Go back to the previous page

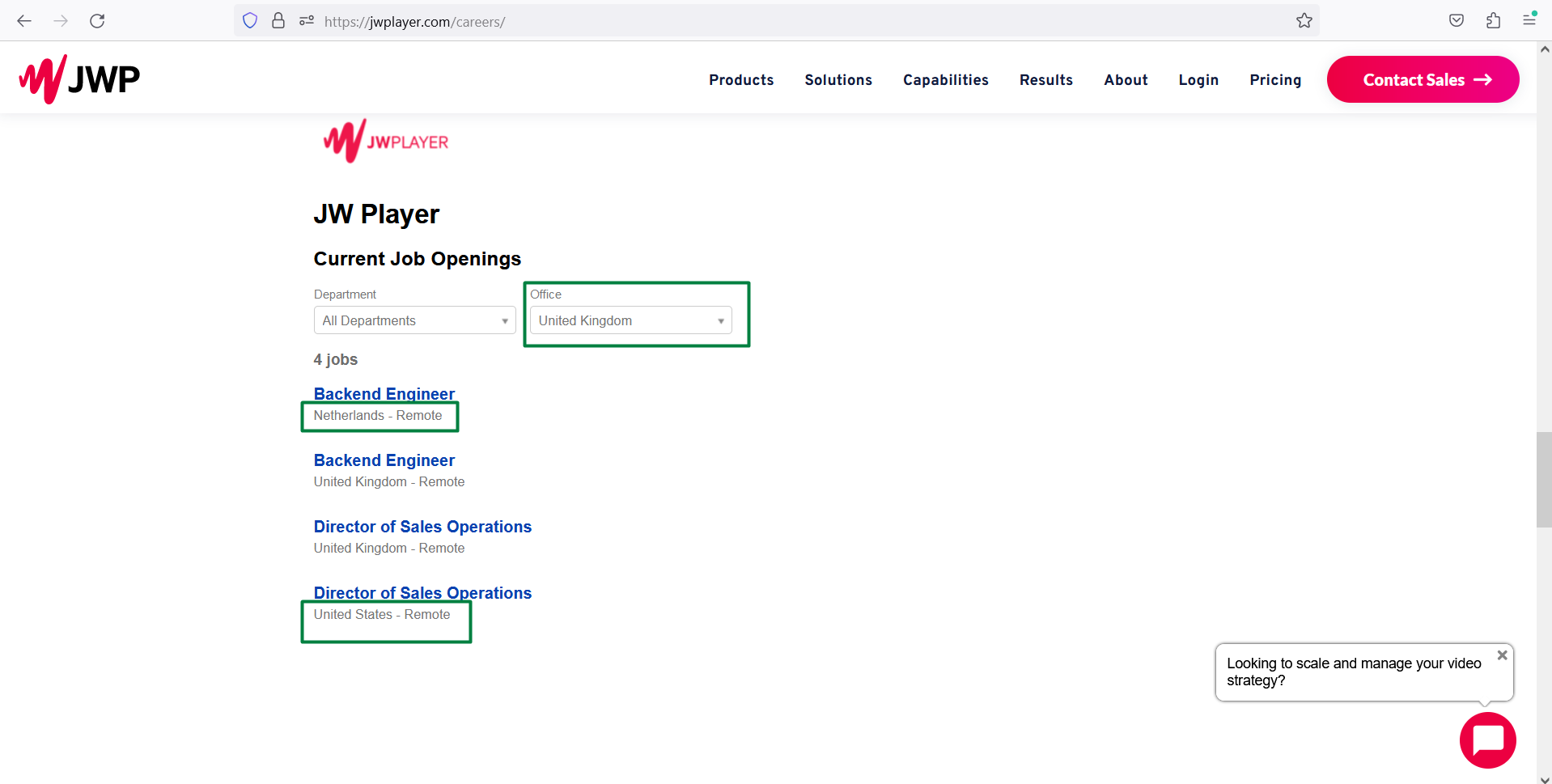pyautogui.click(x=24, y=21)
